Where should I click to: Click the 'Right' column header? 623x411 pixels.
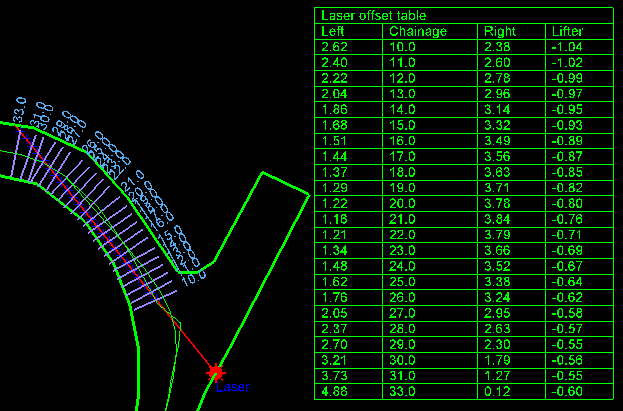point(500,31)
